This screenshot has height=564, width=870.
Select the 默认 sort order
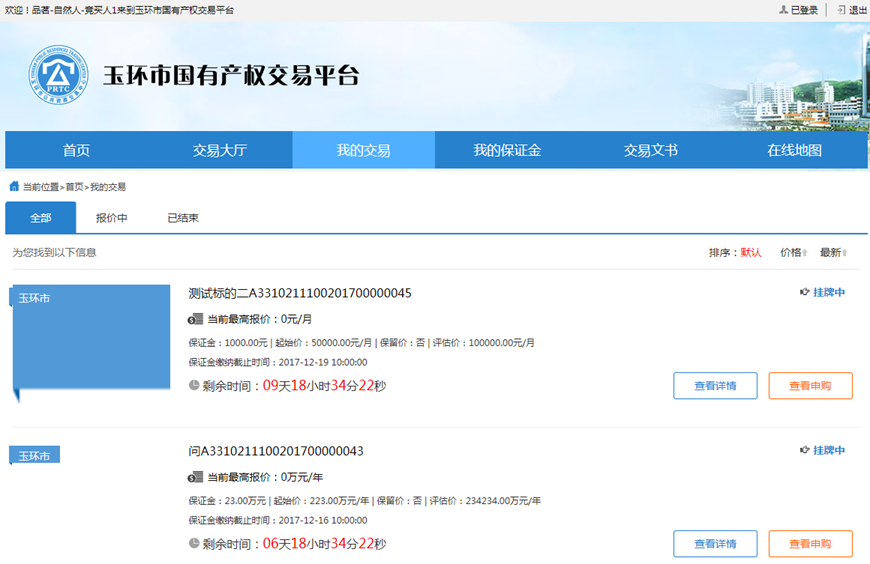751,253
